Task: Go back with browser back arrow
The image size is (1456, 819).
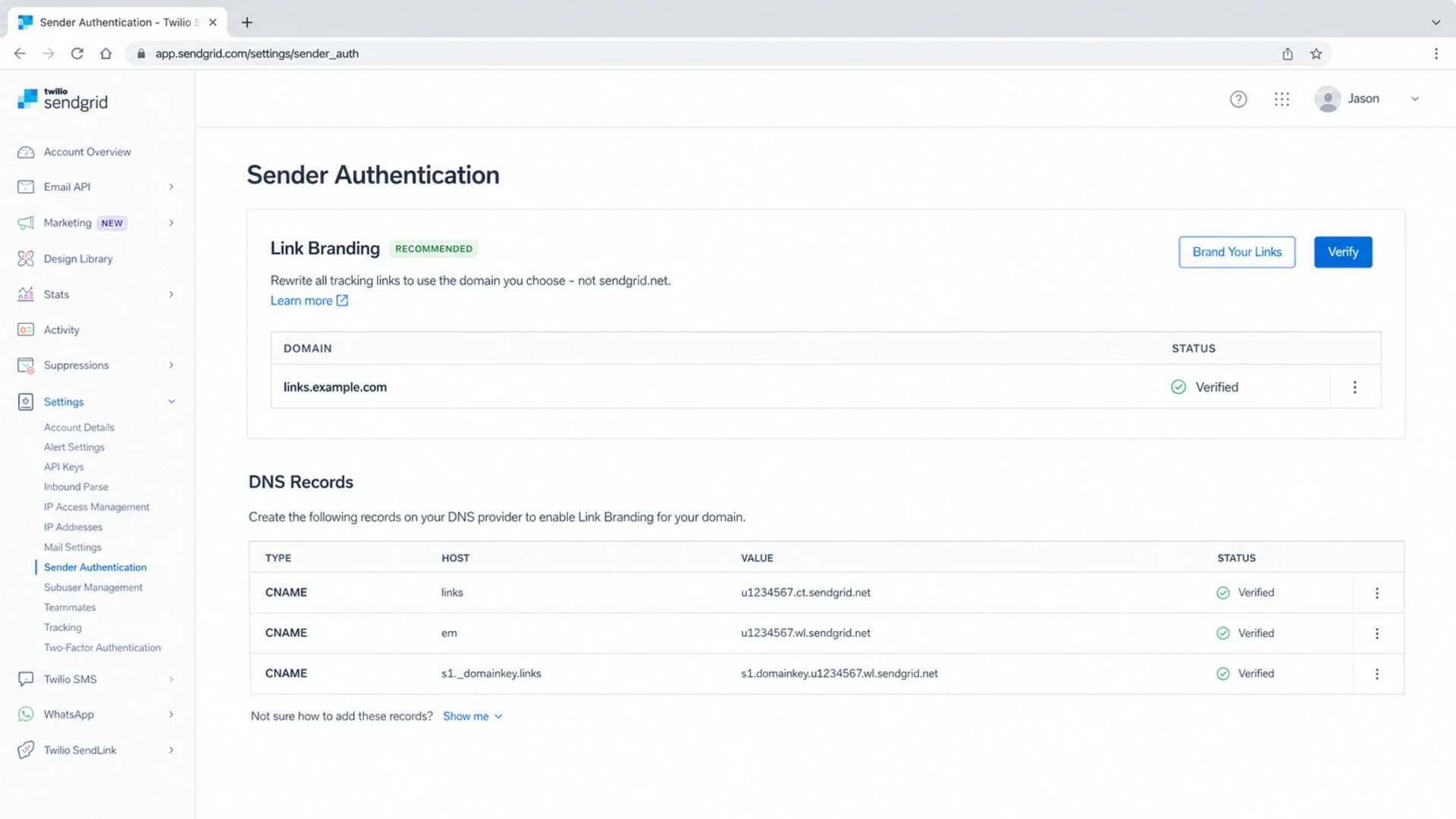Action: [x=20, y=54]
